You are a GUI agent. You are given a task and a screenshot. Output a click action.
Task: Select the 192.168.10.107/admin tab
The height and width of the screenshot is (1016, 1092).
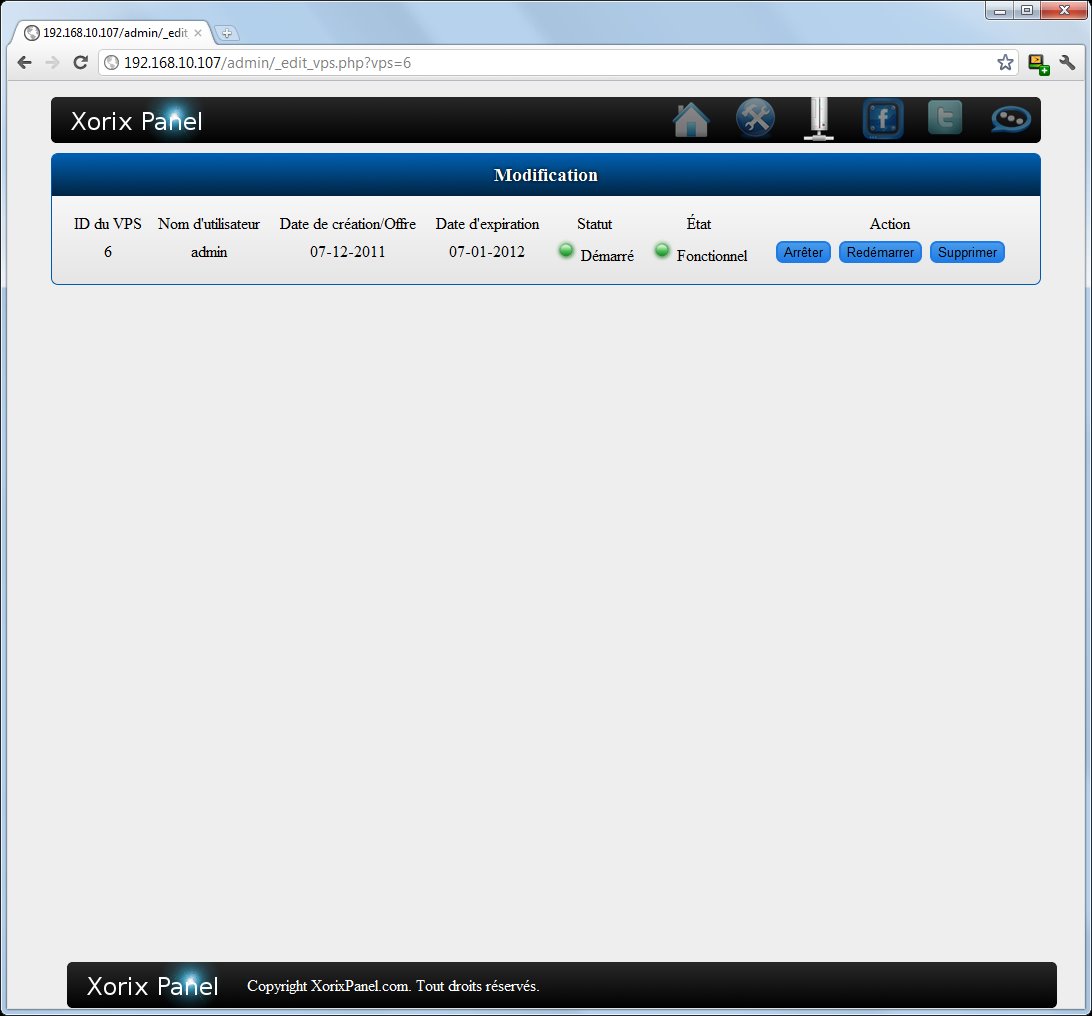click(110, 33)
